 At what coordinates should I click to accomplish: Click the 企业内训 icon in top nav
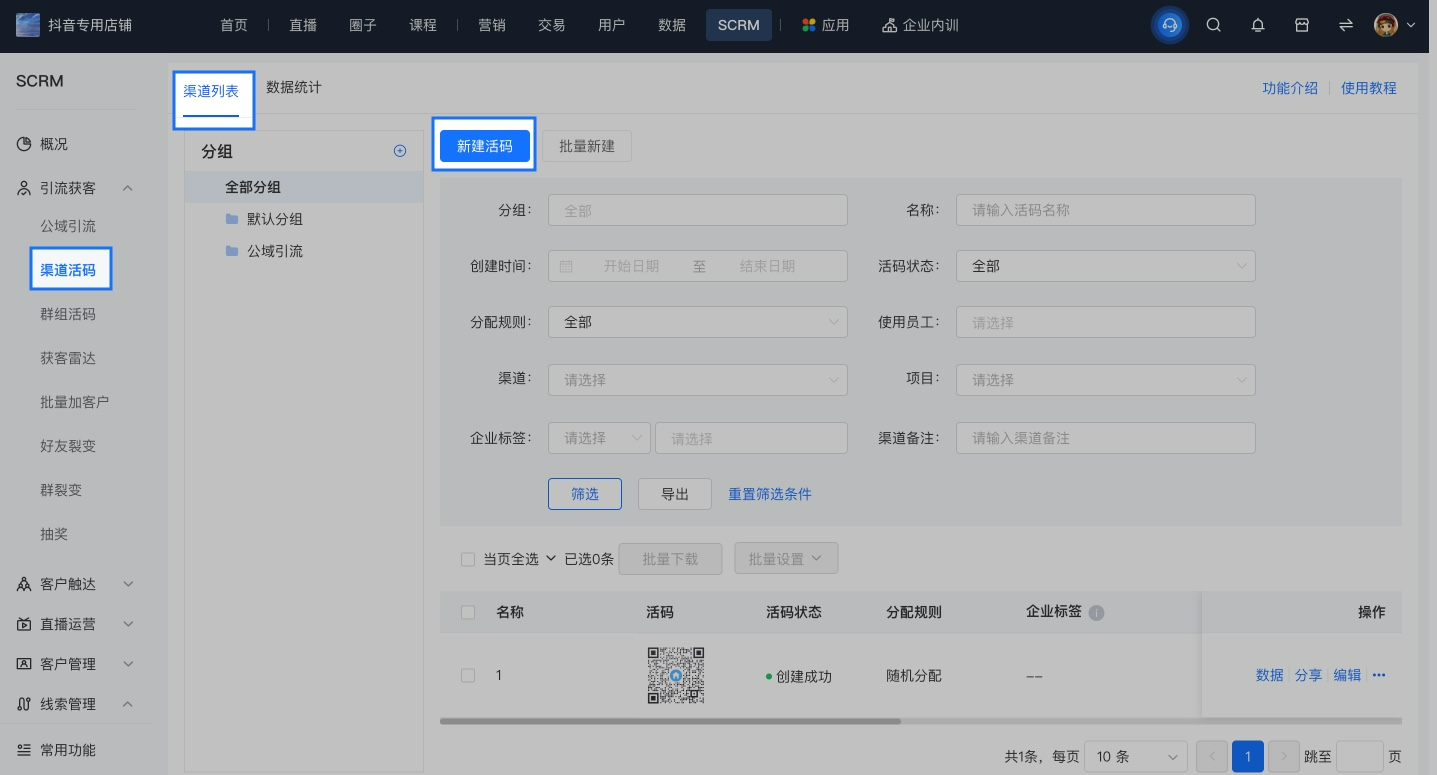(x=889, y=25)
